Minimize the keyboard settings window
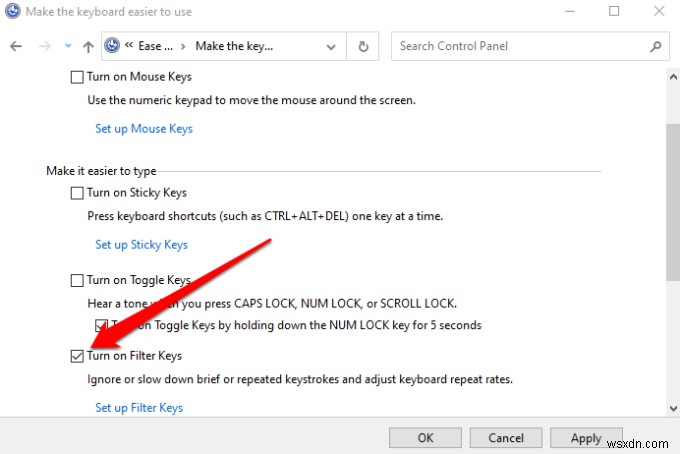Image resolution: width=680 pixels, height=454 pixels. [x=570, y=11]
